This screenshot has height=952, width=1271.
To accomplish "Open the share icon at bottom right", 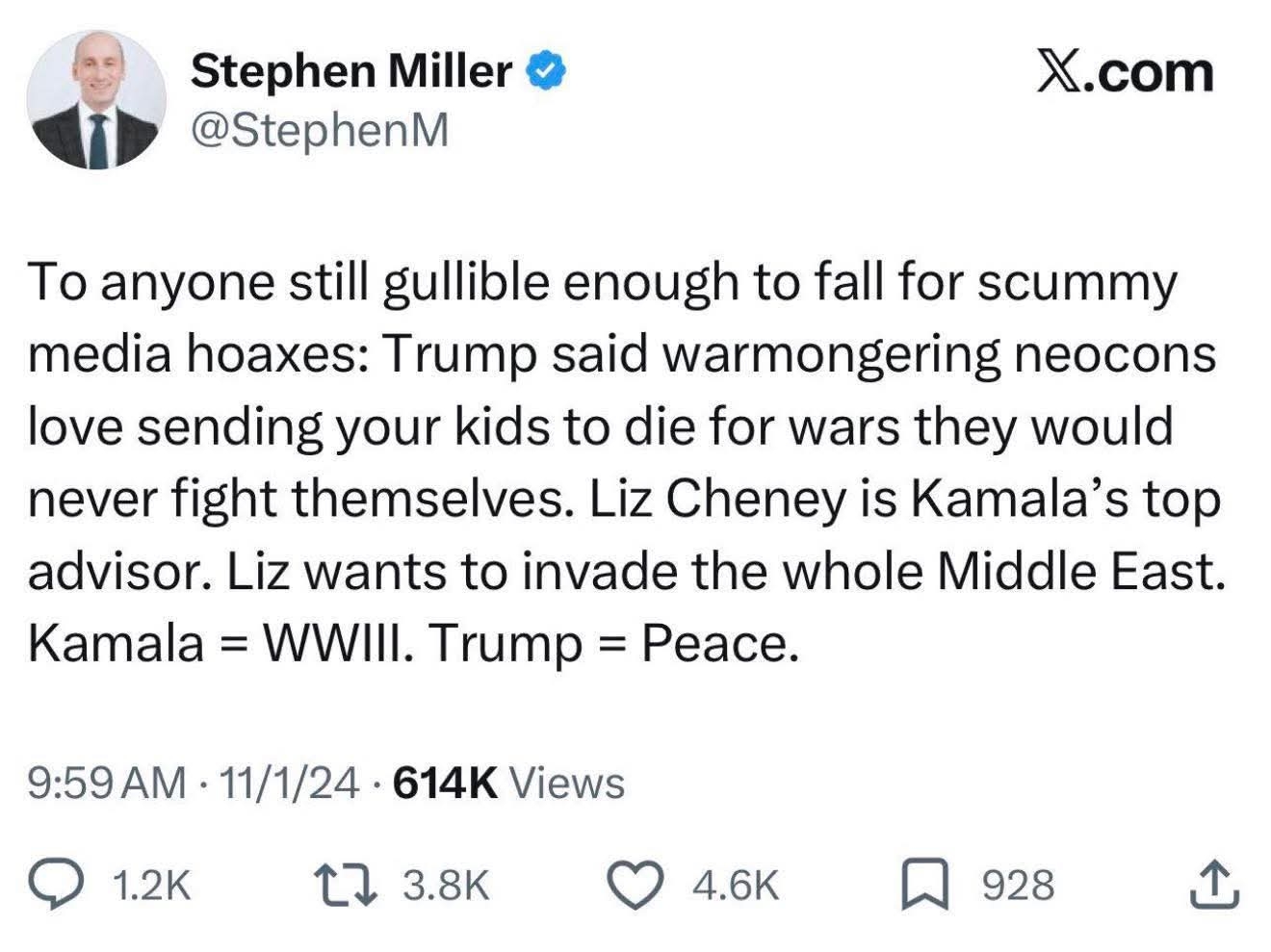I will [1213, 884].
